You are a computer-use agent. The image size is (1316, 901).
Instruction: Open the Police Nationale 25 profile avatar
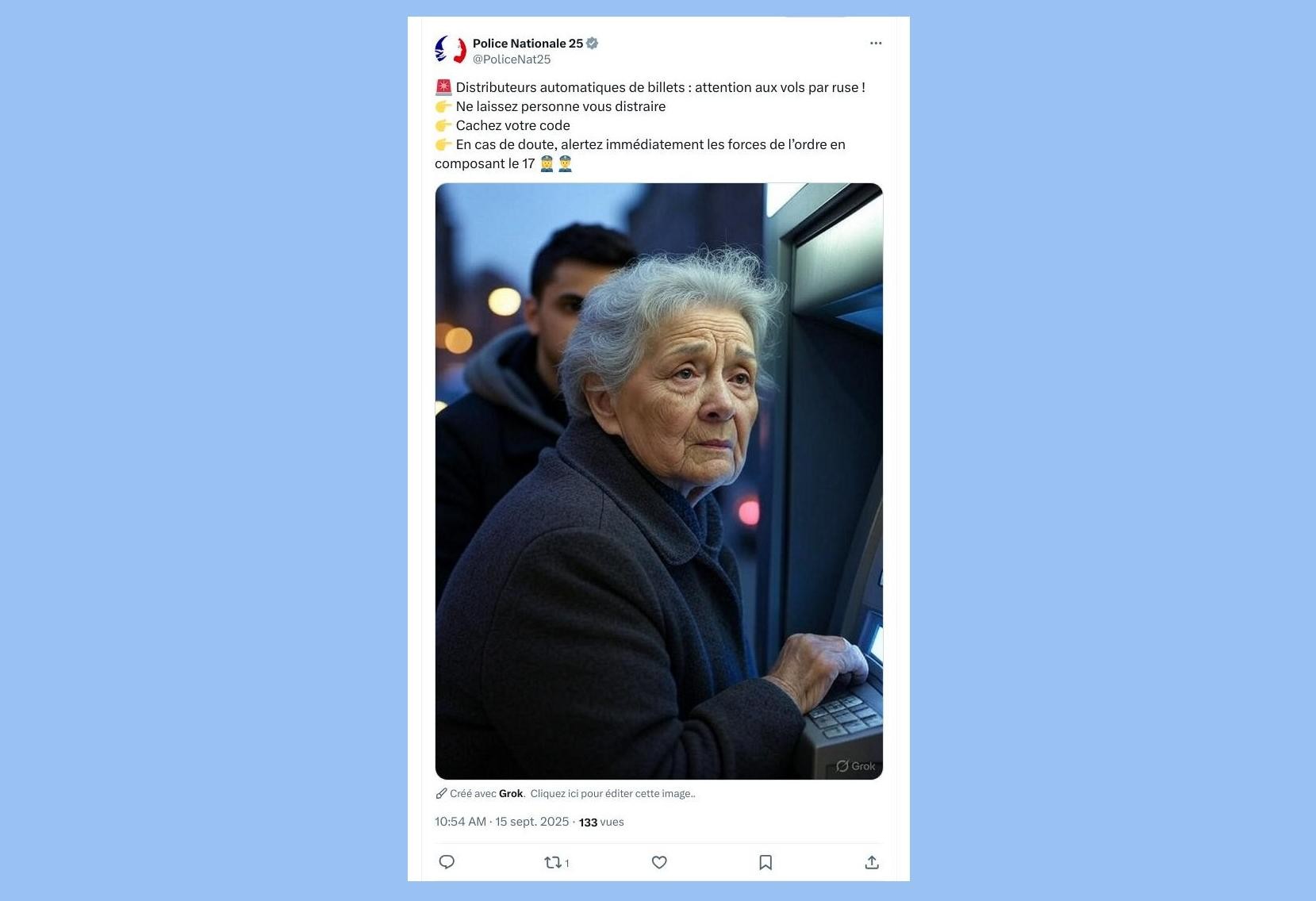(451, 49)
